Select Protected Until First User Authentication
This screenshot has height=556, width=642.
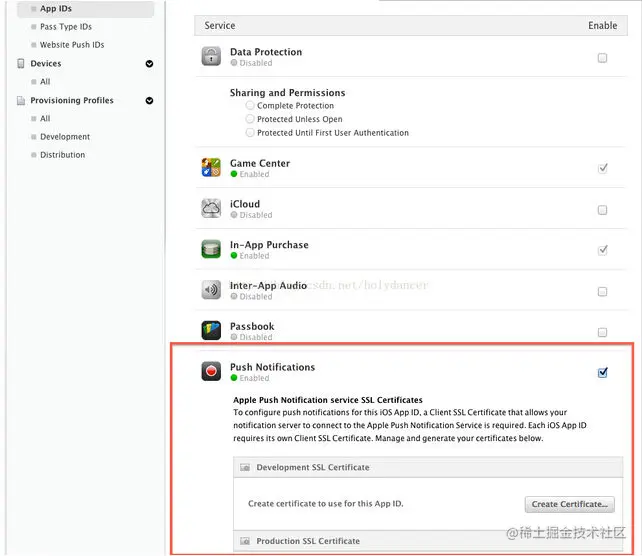[x=250, y=133]
